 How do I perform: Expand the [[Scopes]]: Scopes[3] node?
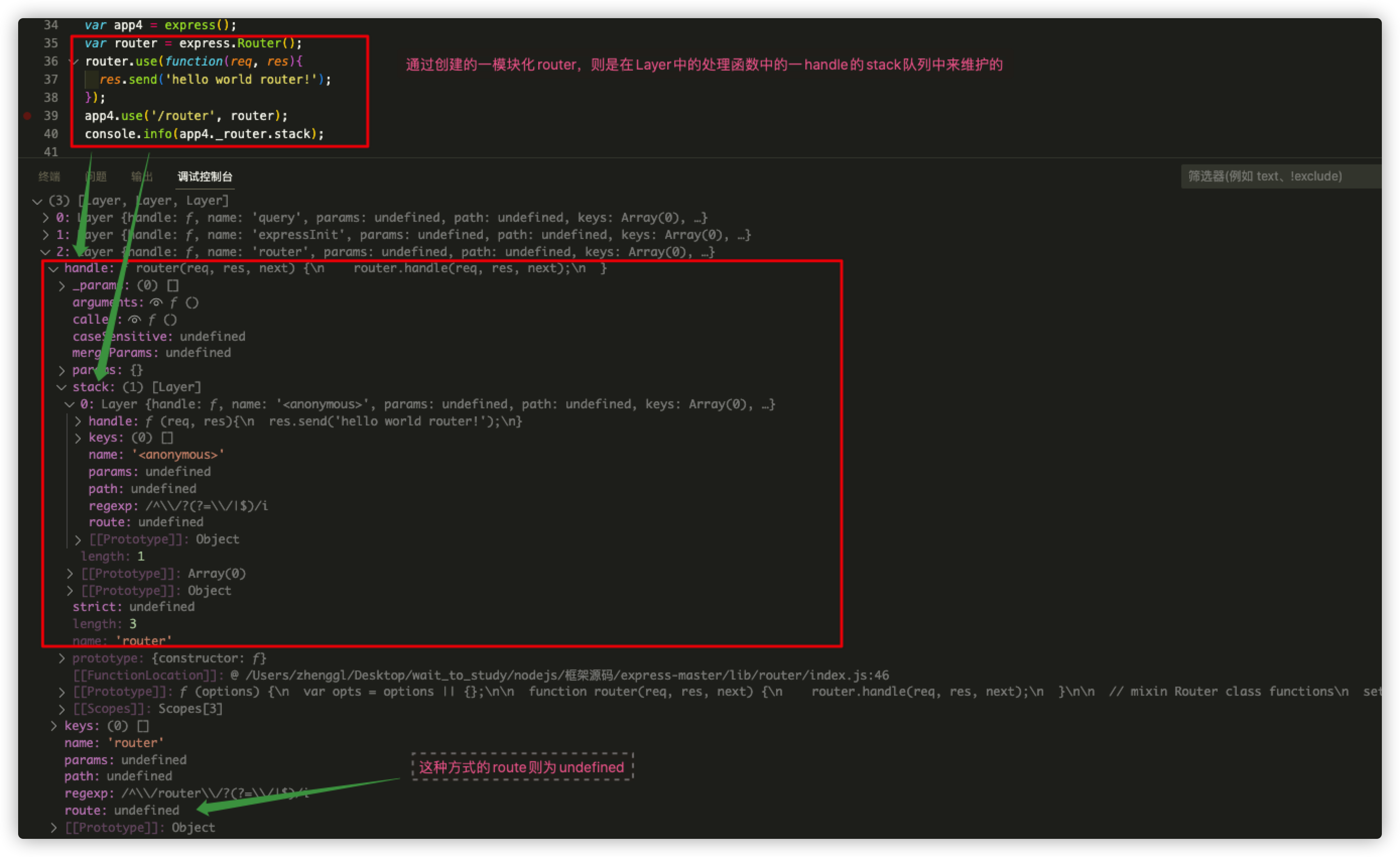(61, 709)
